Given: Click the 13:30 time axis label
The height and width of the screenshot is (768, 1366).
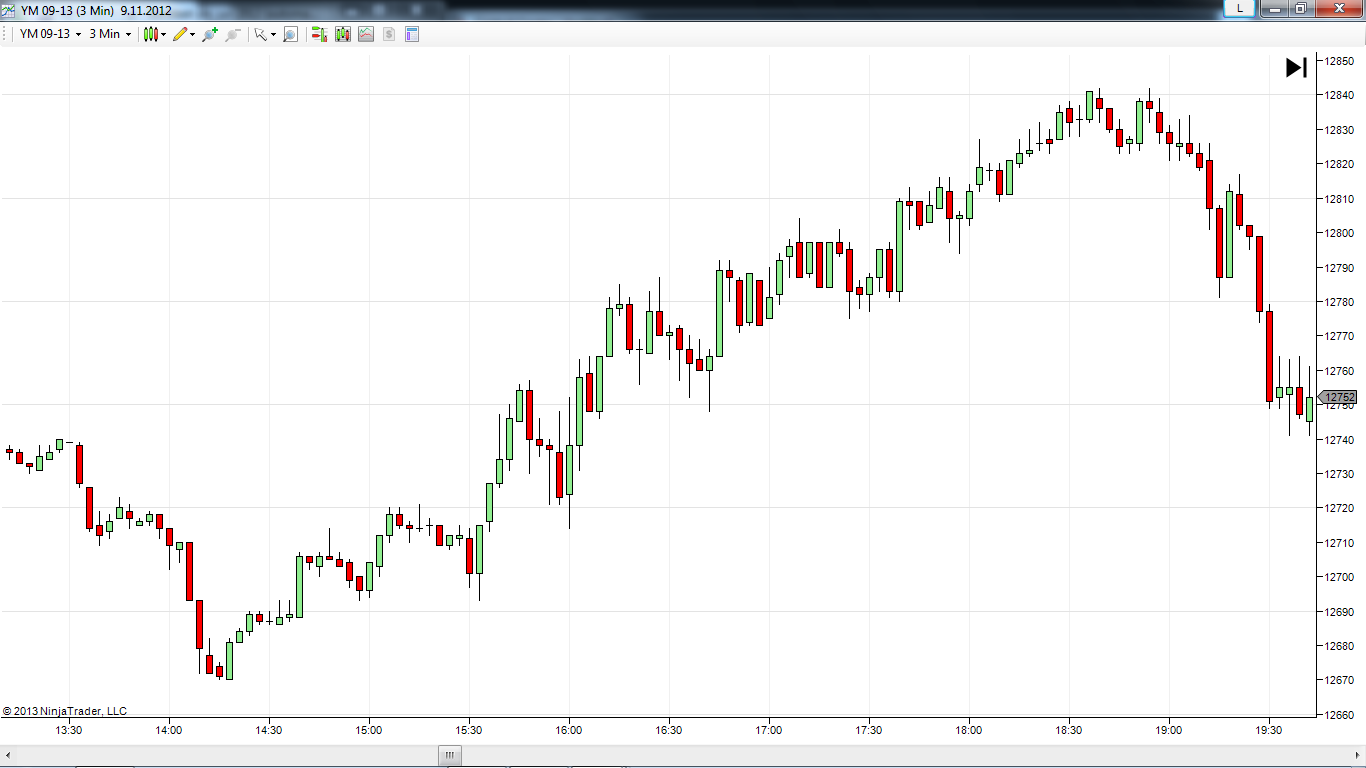Looking at the screenshot, I should coord(69,730).
